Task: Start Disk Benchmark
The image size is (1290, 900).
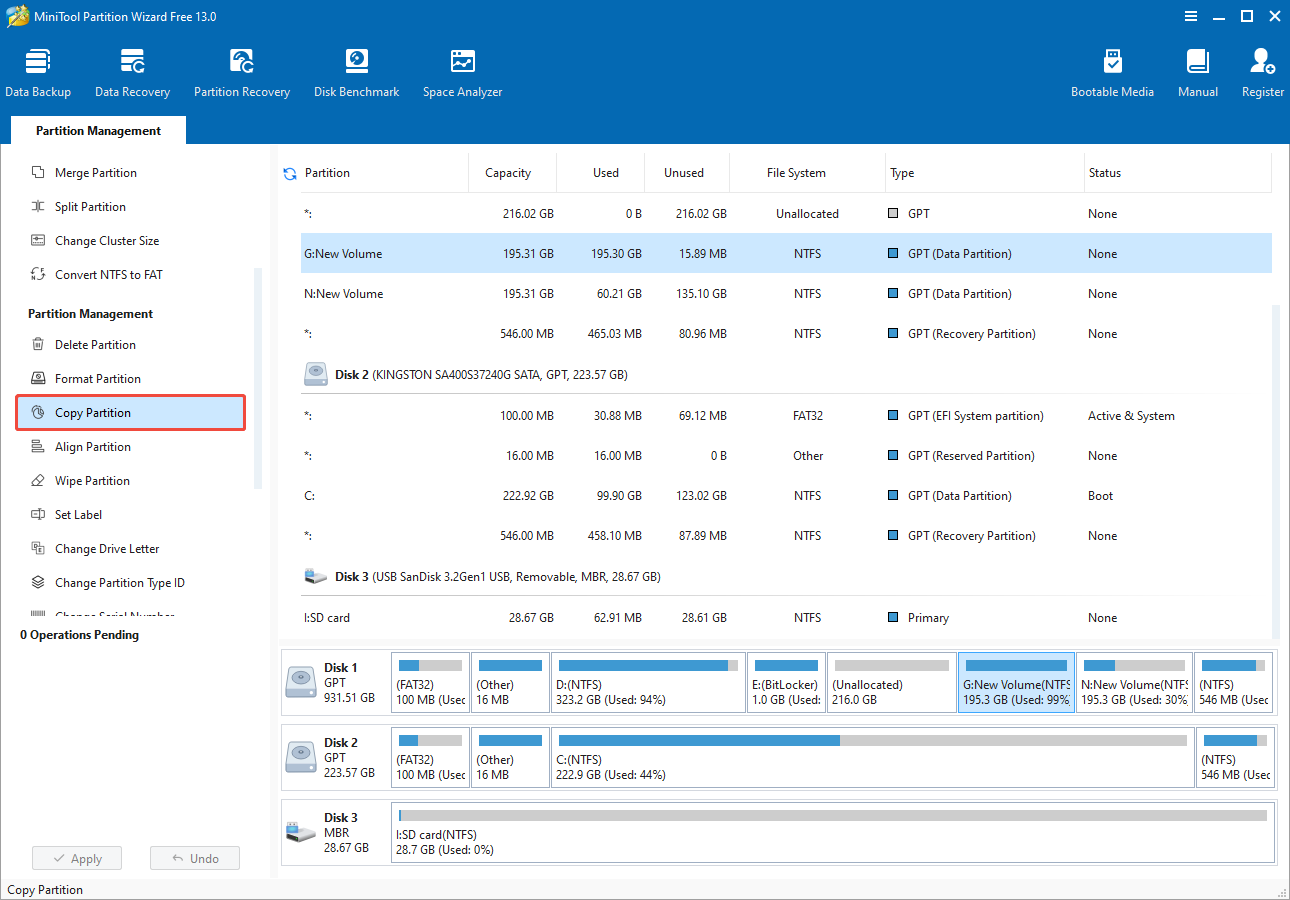Action: (356, 70)
